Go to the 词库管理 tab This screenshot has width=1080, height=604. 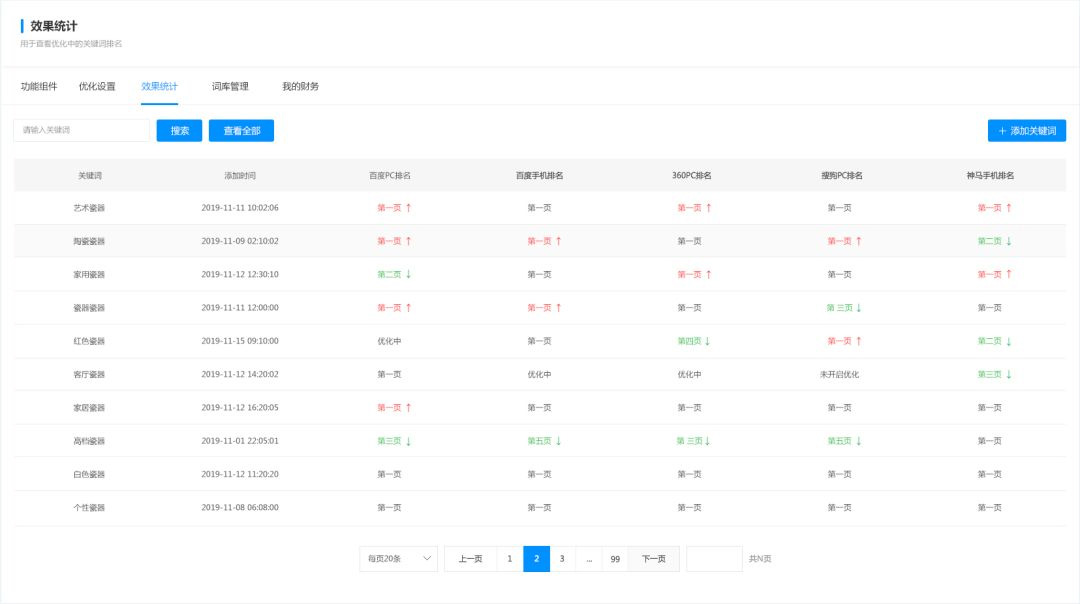coord(230,87)
